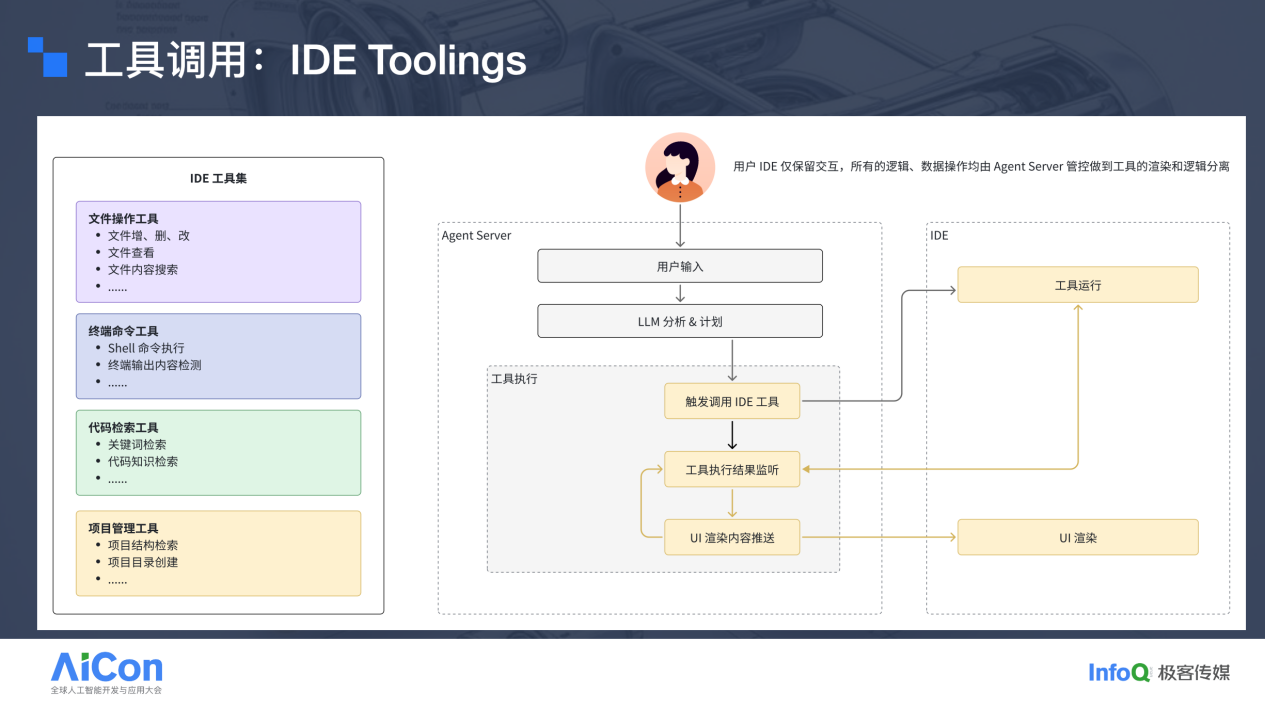
Task: Click the IDE 工具集 title
Action: click(218, 178)
